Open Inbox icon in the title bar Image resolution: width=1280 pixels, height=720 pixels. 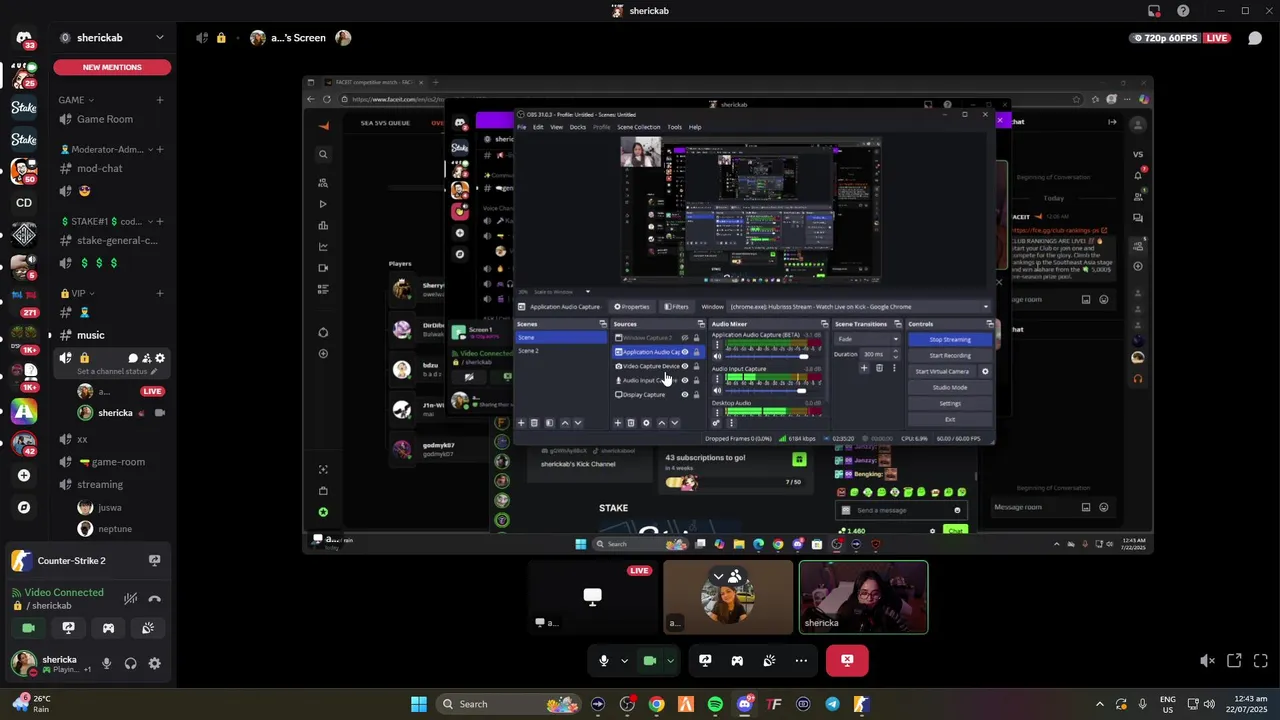[1154, 11]
